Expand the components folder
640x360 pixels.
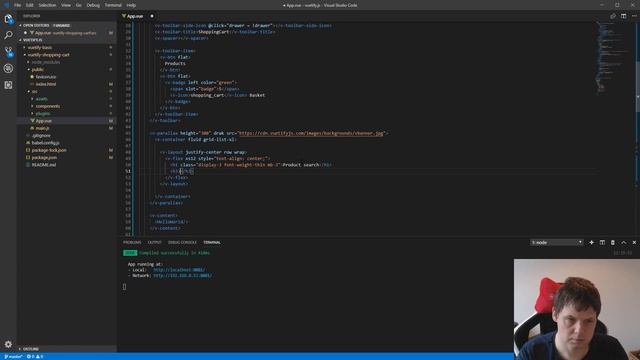(47, 106)
